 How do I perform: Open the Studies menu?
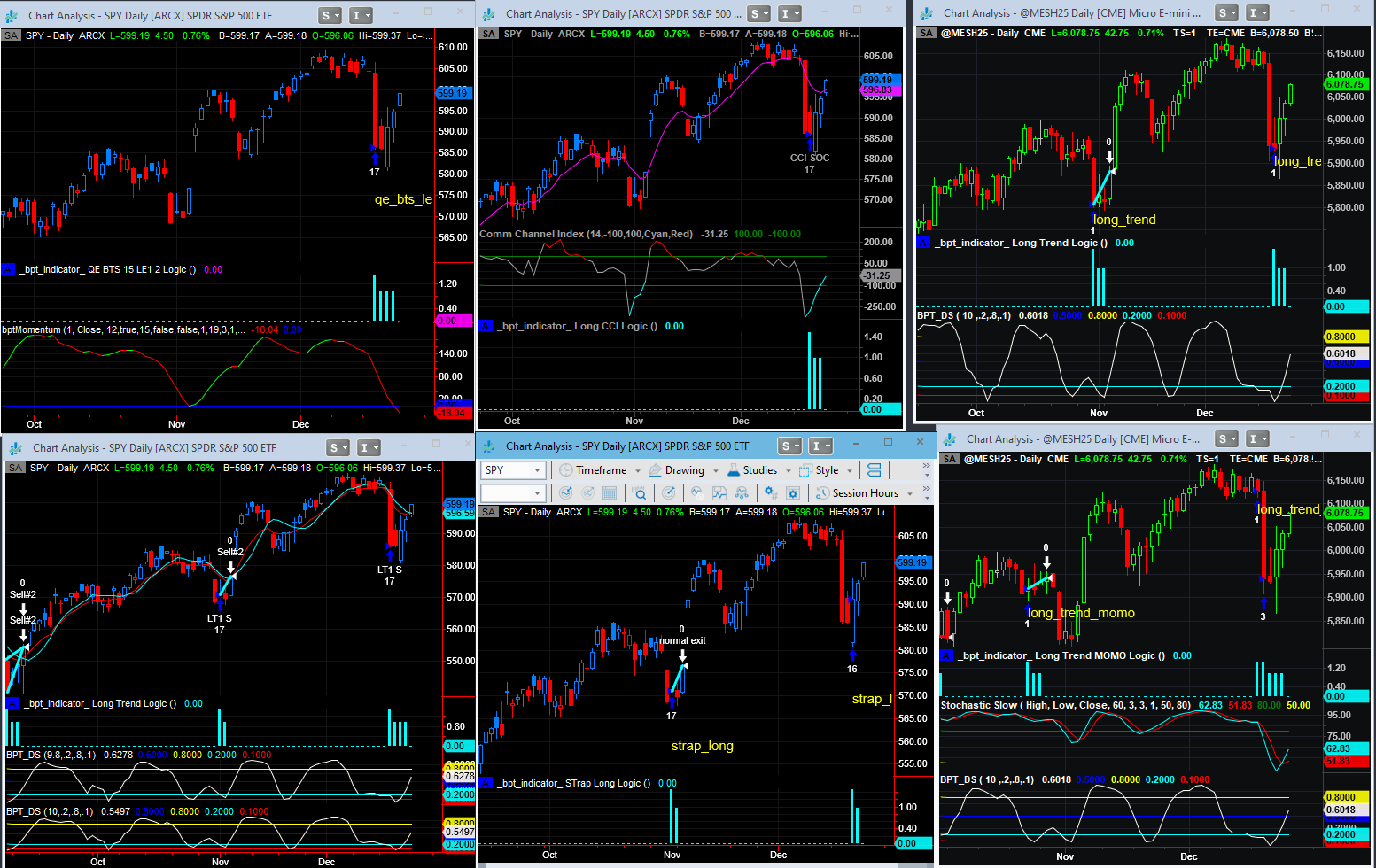point(758,470)
